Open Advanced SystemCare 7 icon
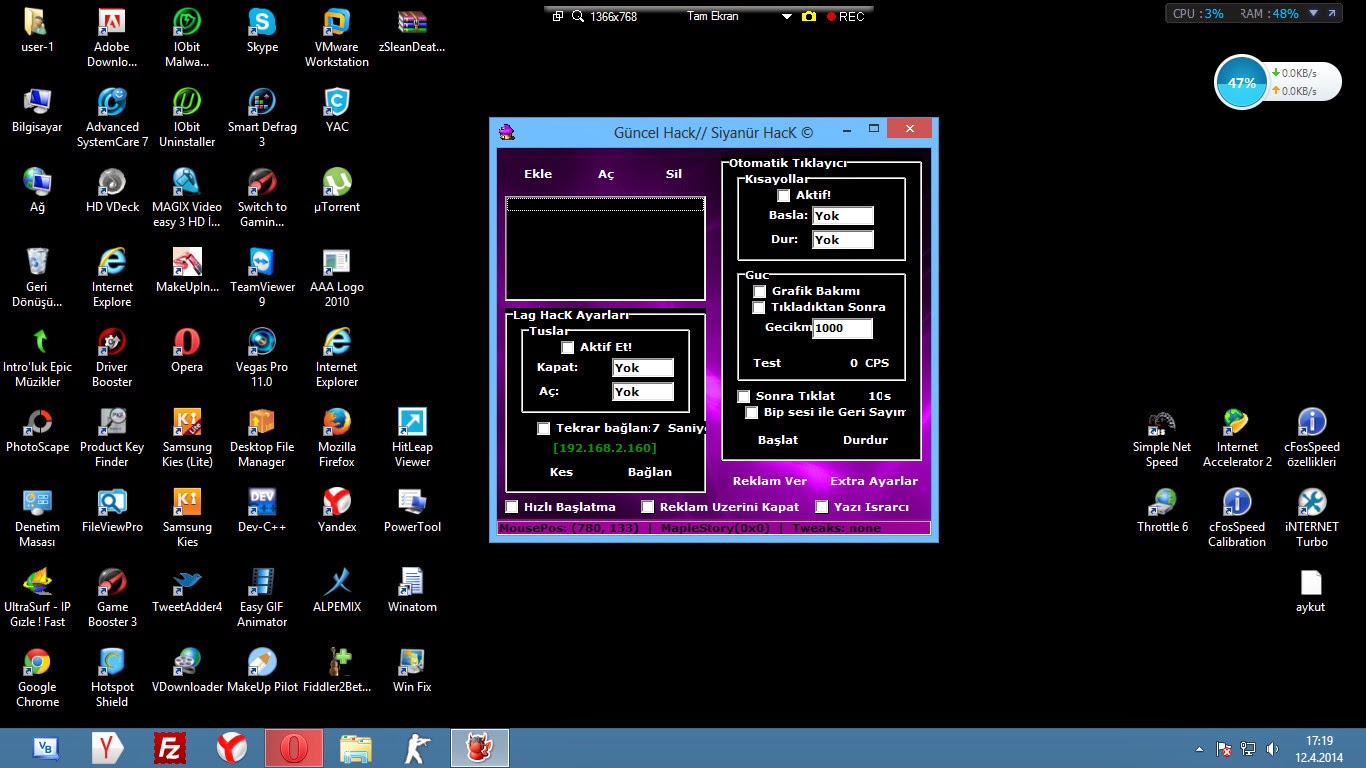The image size is (1366, 768). click(112, 117)
